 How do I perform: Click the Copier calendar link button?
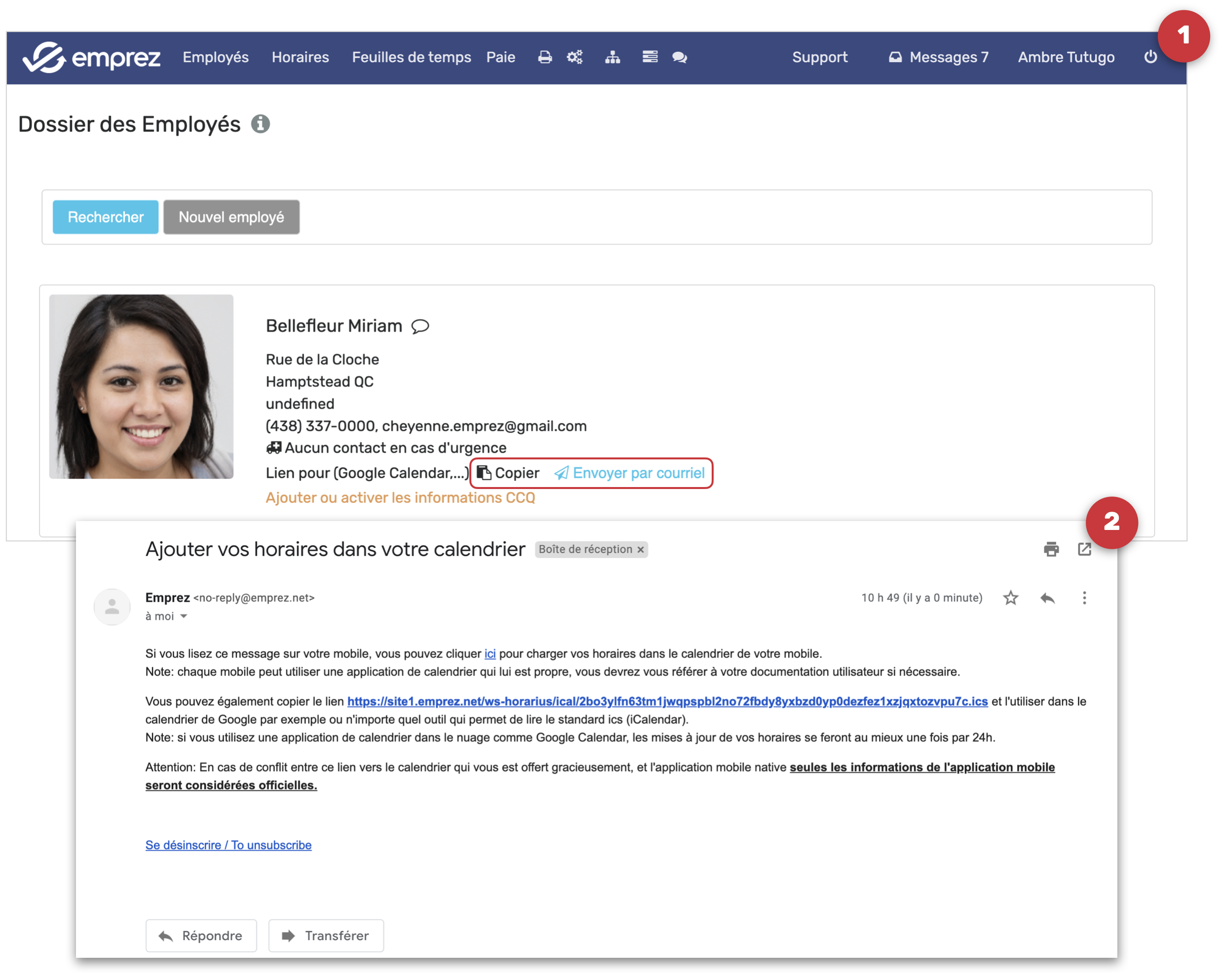508,473
